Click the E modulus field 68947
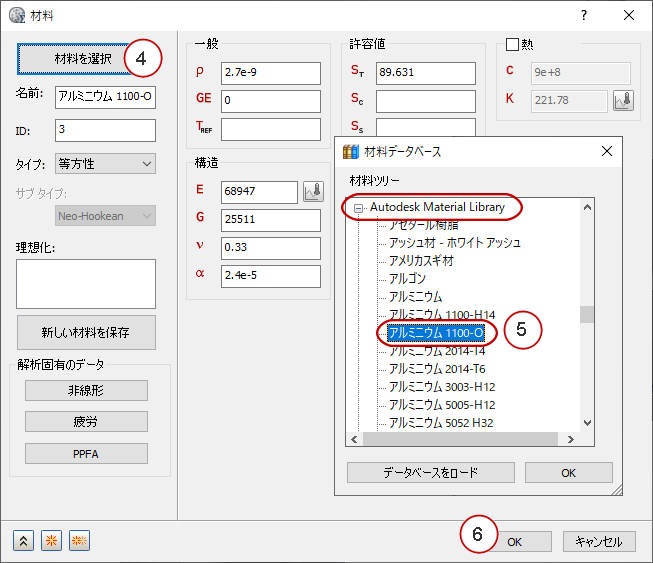 click(259, 192)
